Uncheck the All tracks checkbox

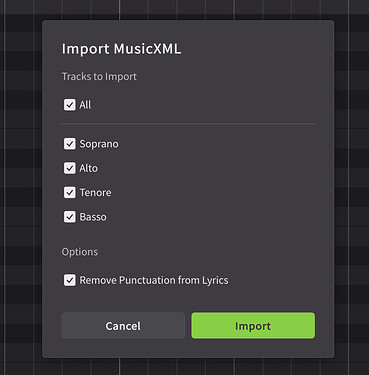[70, 105]
